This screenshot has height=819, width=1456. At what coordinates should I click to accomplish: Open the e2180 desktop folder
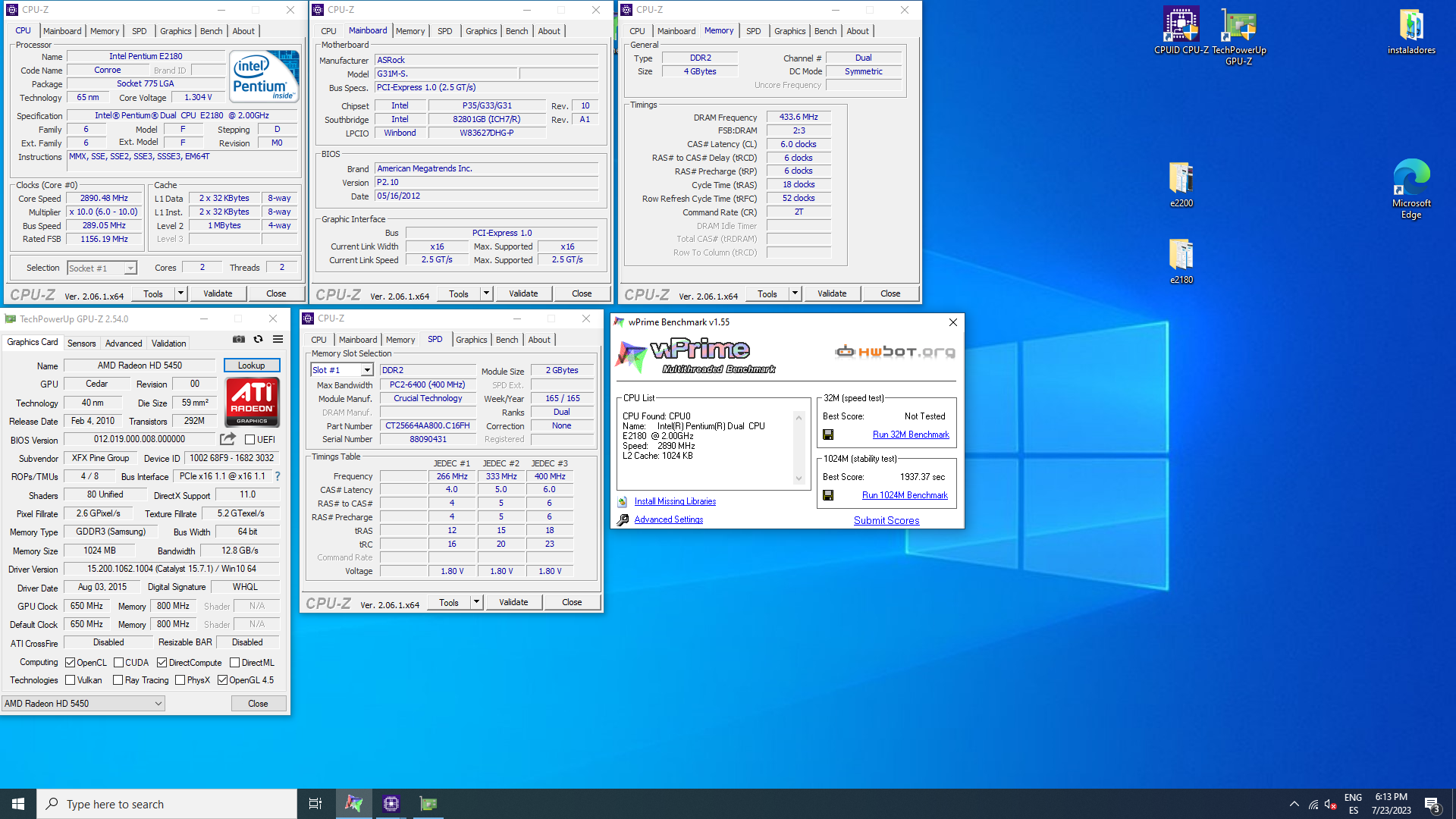(x=1181, y=261)
